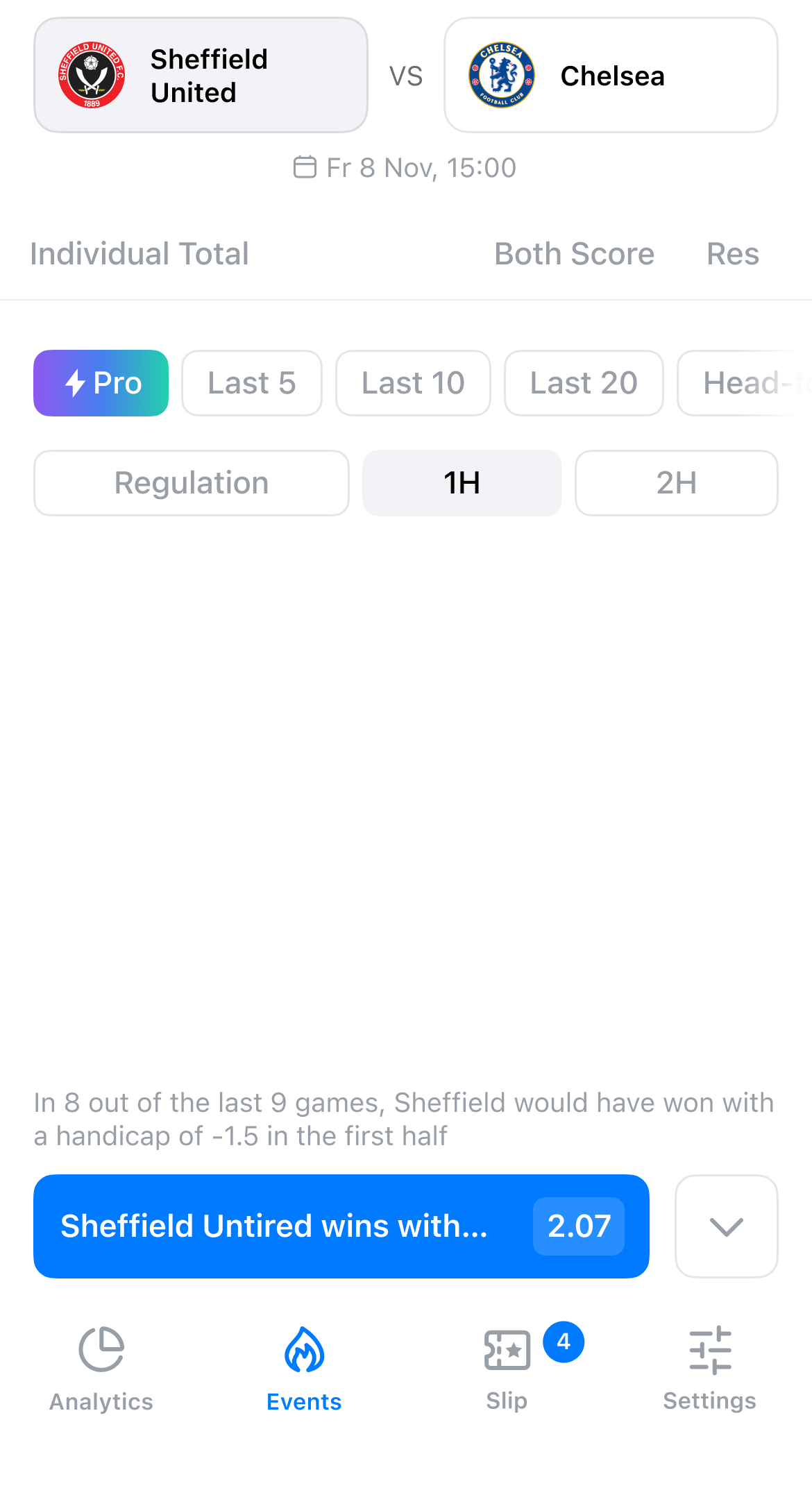Expand the chevron-down bet options
Image resolution: width=812 pixels, height=1495 pixels.
coord(727,1226)
